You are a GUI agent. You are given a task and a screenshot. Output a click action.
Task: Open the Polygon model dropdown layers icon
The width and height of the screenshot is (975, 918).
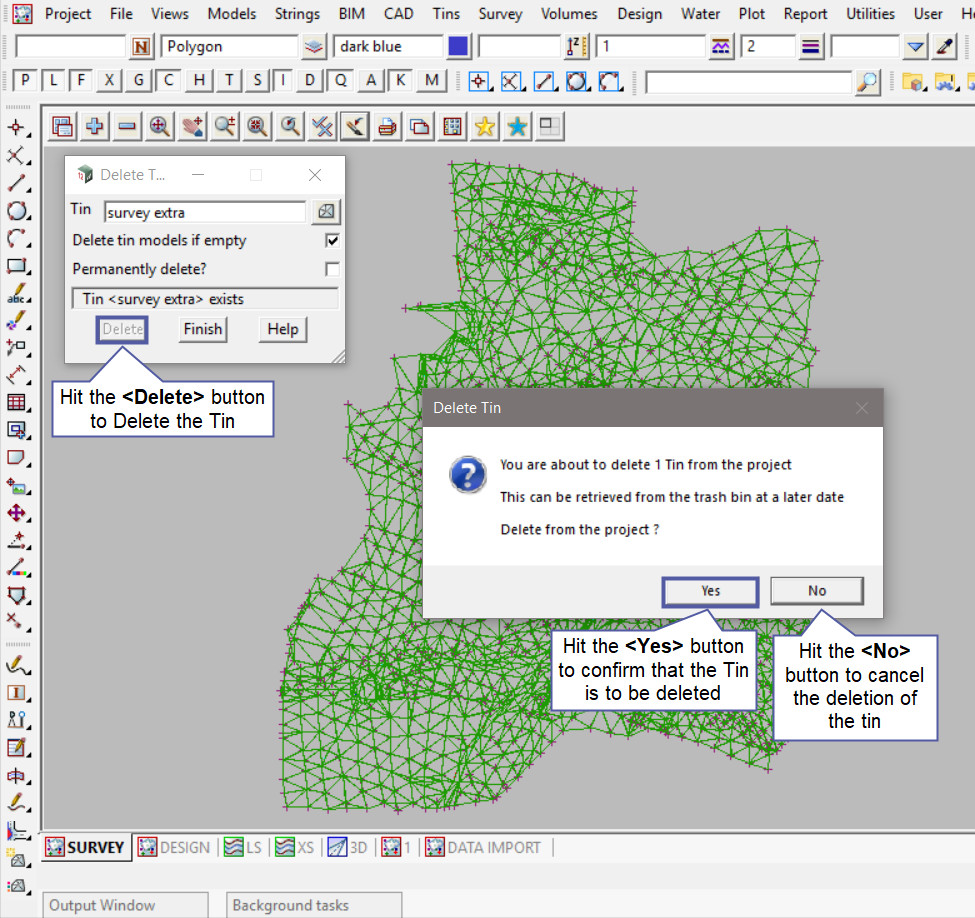pyautogui.click(x=314, y=47)
